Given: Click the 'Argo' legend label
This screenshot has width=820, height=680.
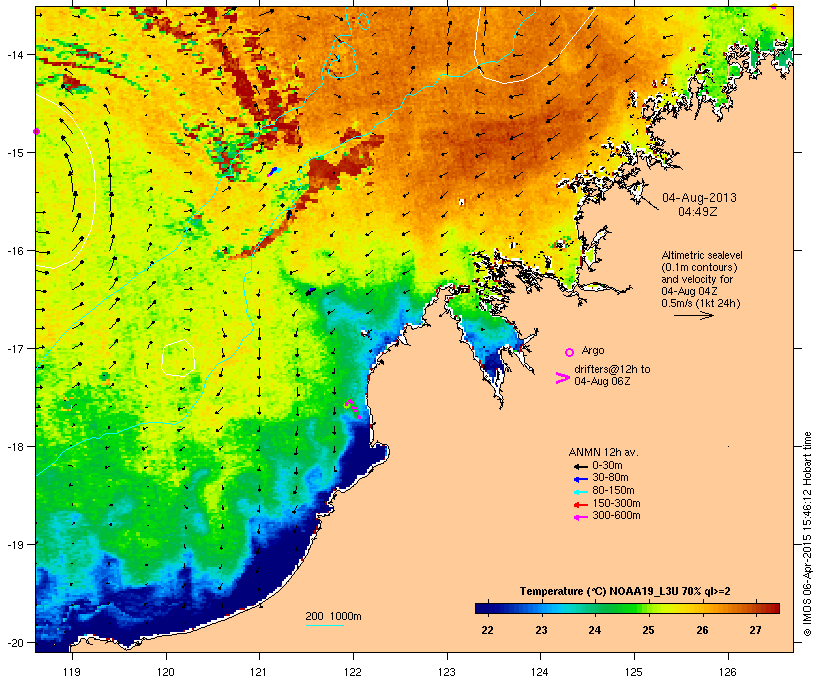Looking at the screenshot, I should [x=593, y=350].
